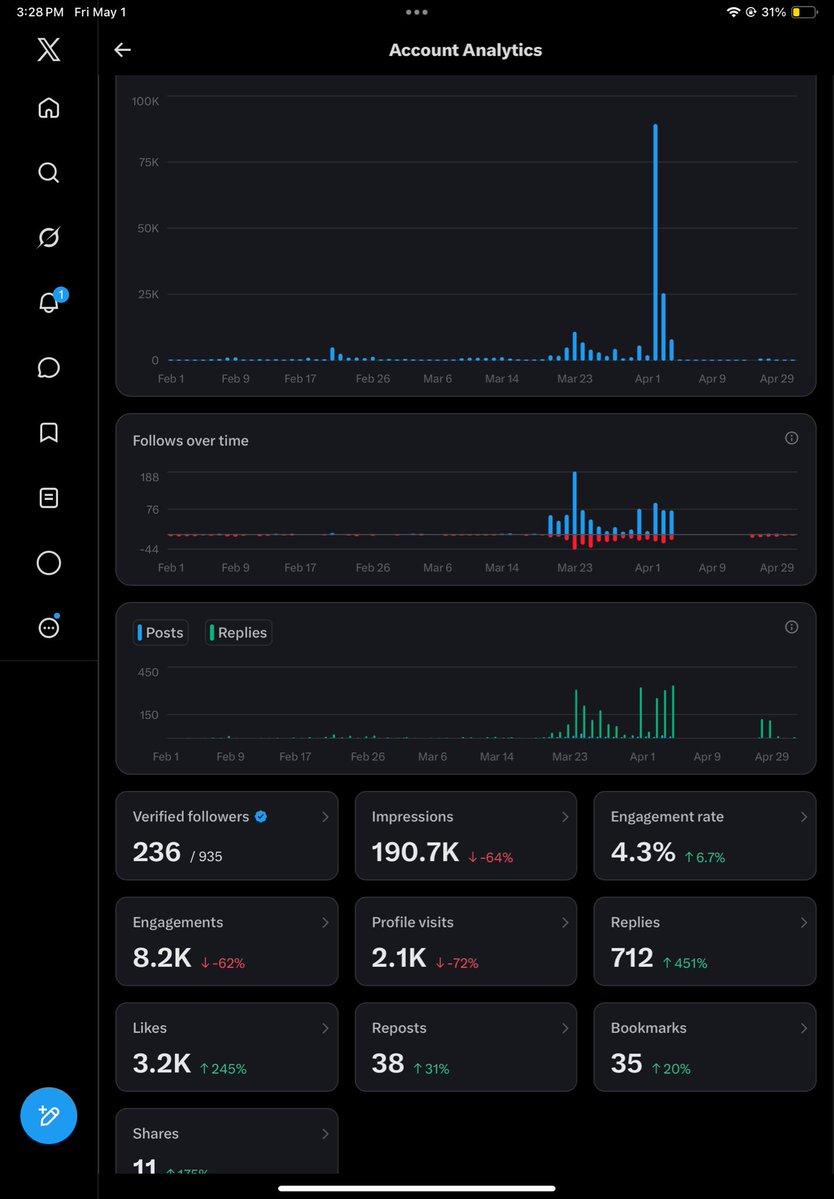This screenshot has width=834, height=1199.
Task: Open Grok from the sidebar
Action: (x=48, y=238)
